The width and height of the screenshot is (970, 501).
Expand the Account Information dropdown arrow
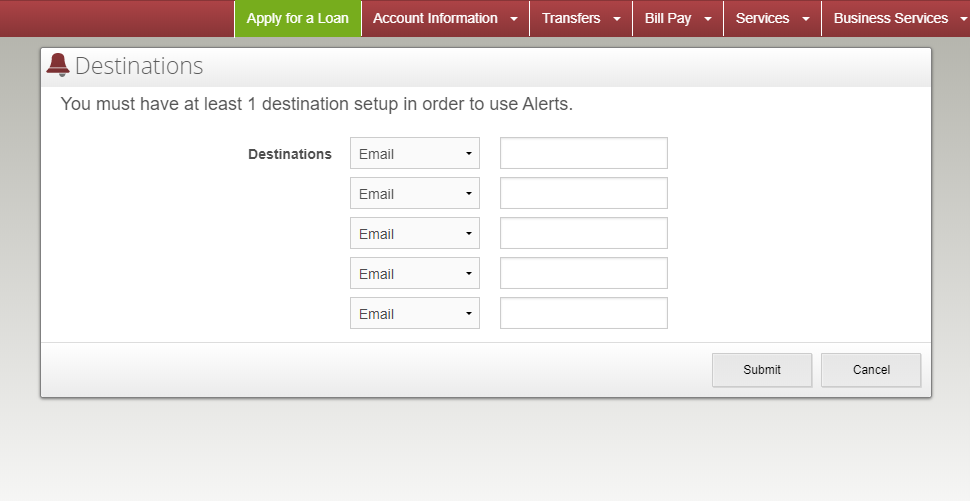[513, 19]
